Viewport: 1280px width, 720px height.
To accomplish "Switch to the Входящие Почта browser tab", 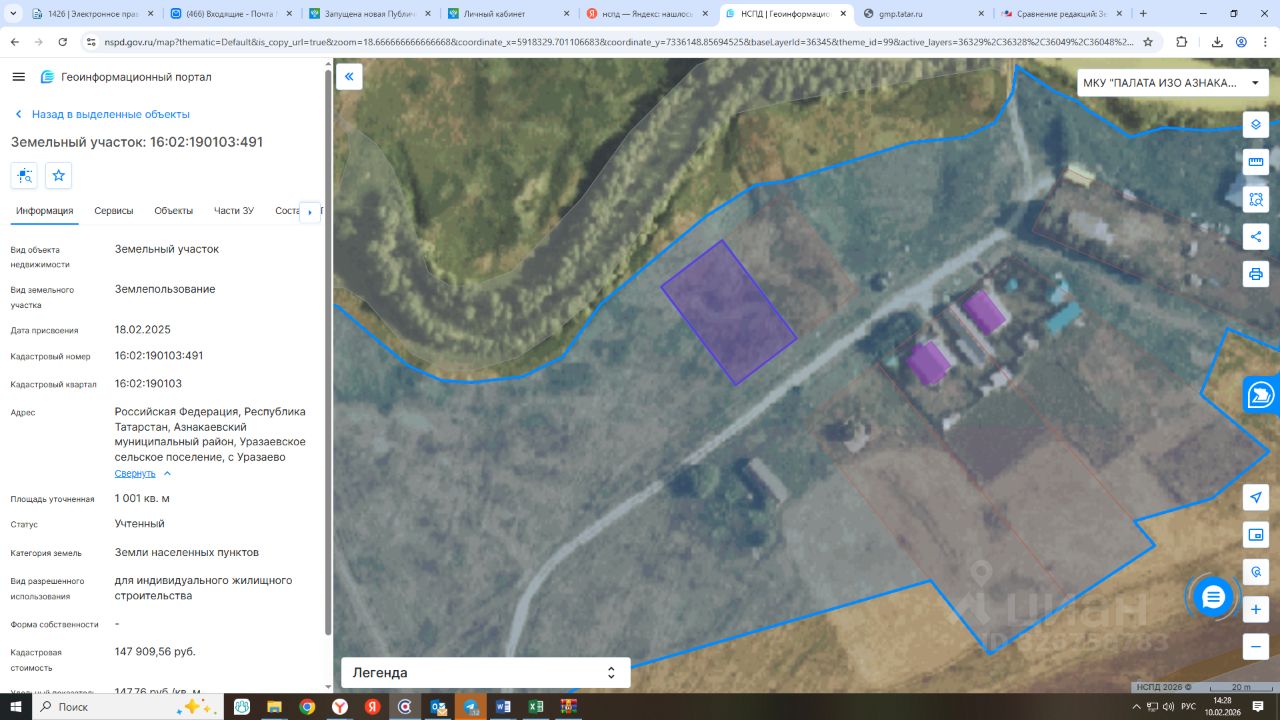I will 229,14.
